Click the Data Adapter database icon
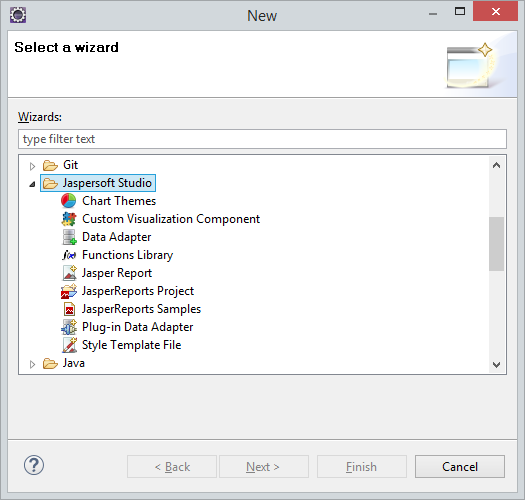 [x=69, y=237]
